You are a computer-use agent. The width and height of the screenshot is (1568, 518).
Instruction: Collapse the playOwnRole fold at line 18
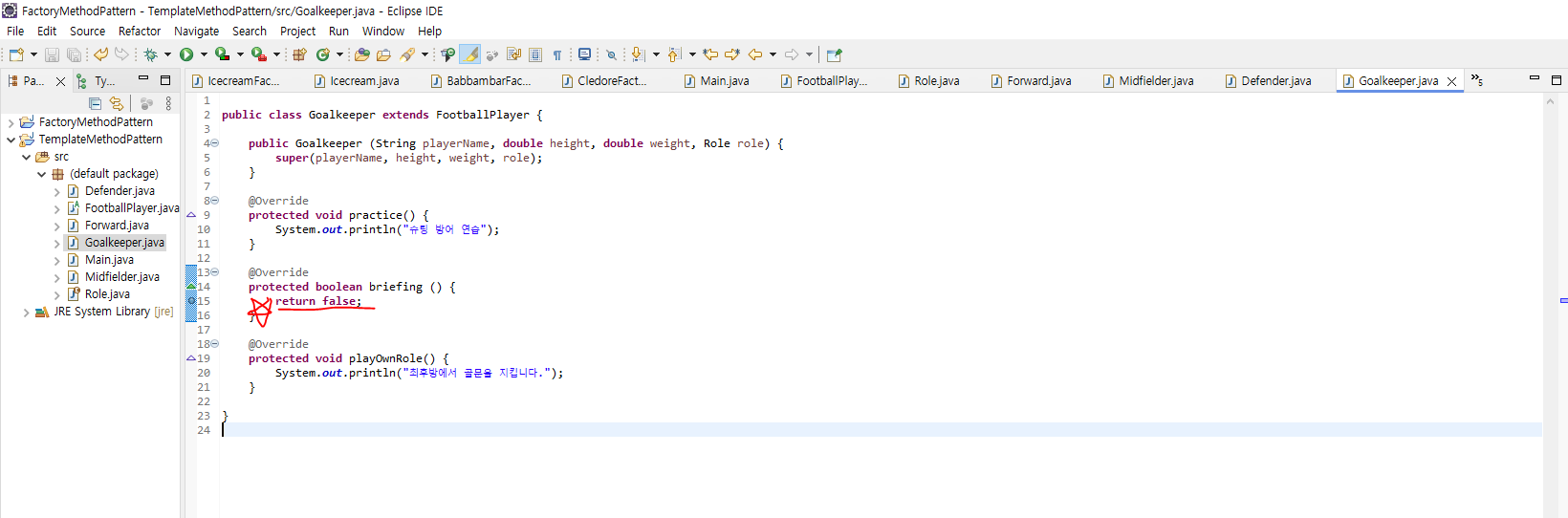point(215,344)
